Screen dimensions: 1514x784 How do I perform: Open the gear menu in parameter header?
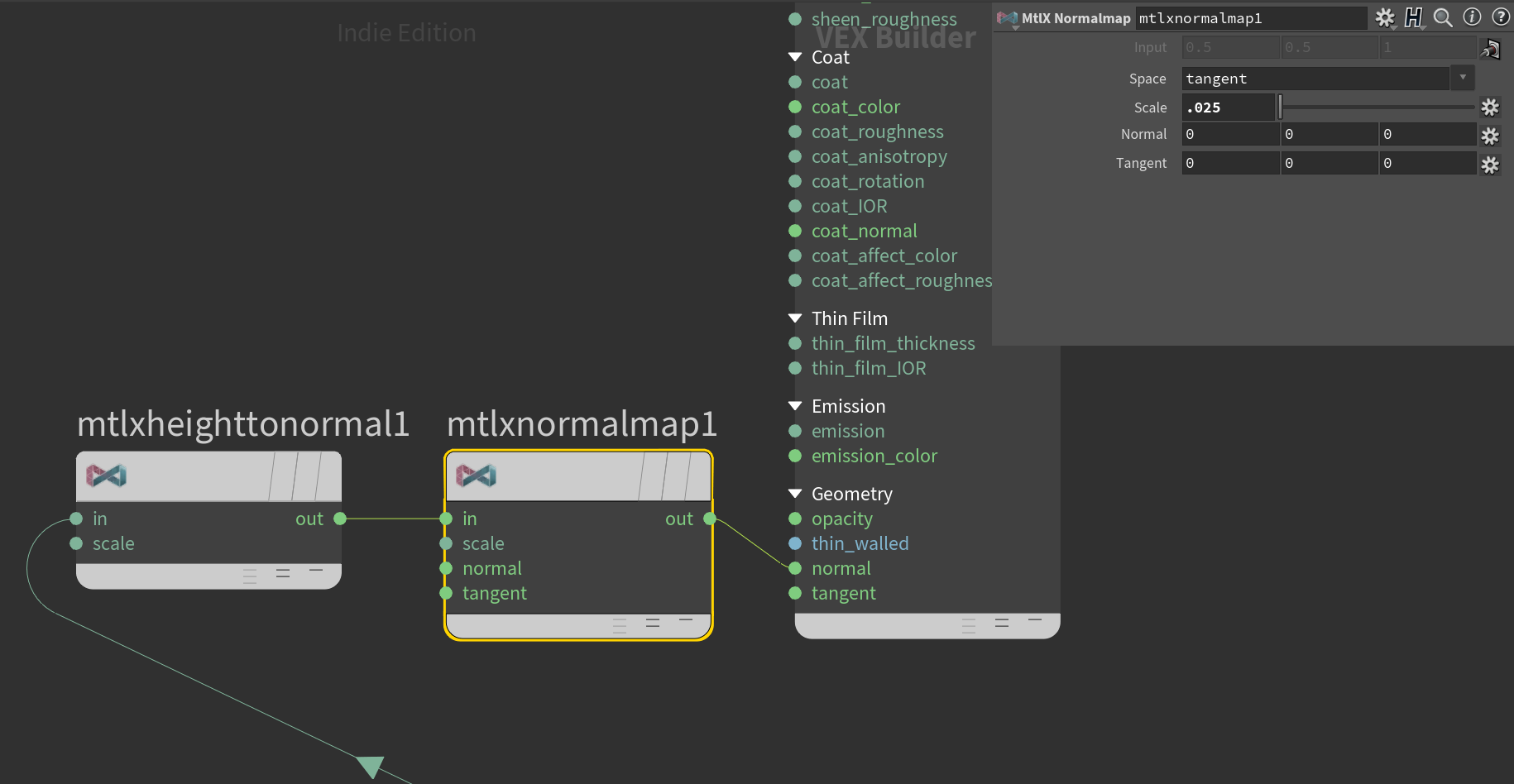[x=1384, y=17]
